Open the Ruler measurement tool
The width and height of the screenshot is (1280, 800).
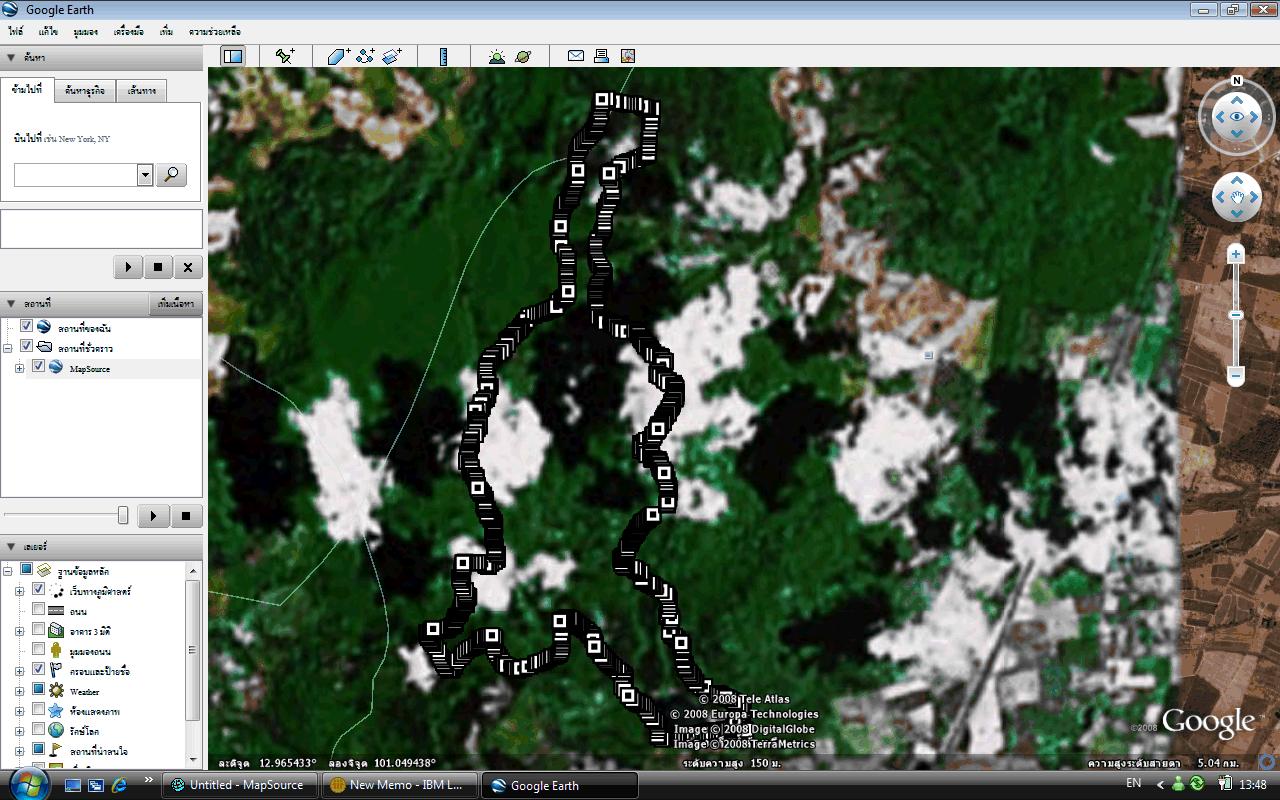[x=443, y=57]
